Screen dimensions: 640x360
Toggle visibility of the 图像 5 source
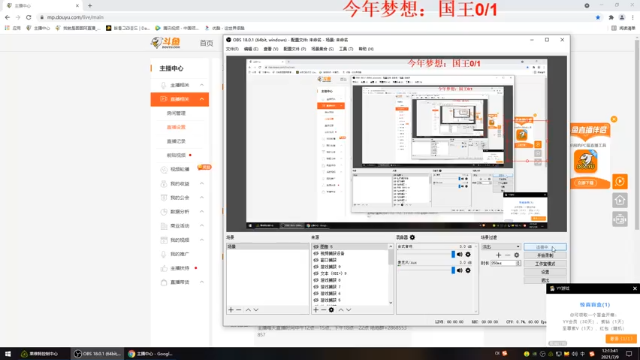[x=316, y=247]
